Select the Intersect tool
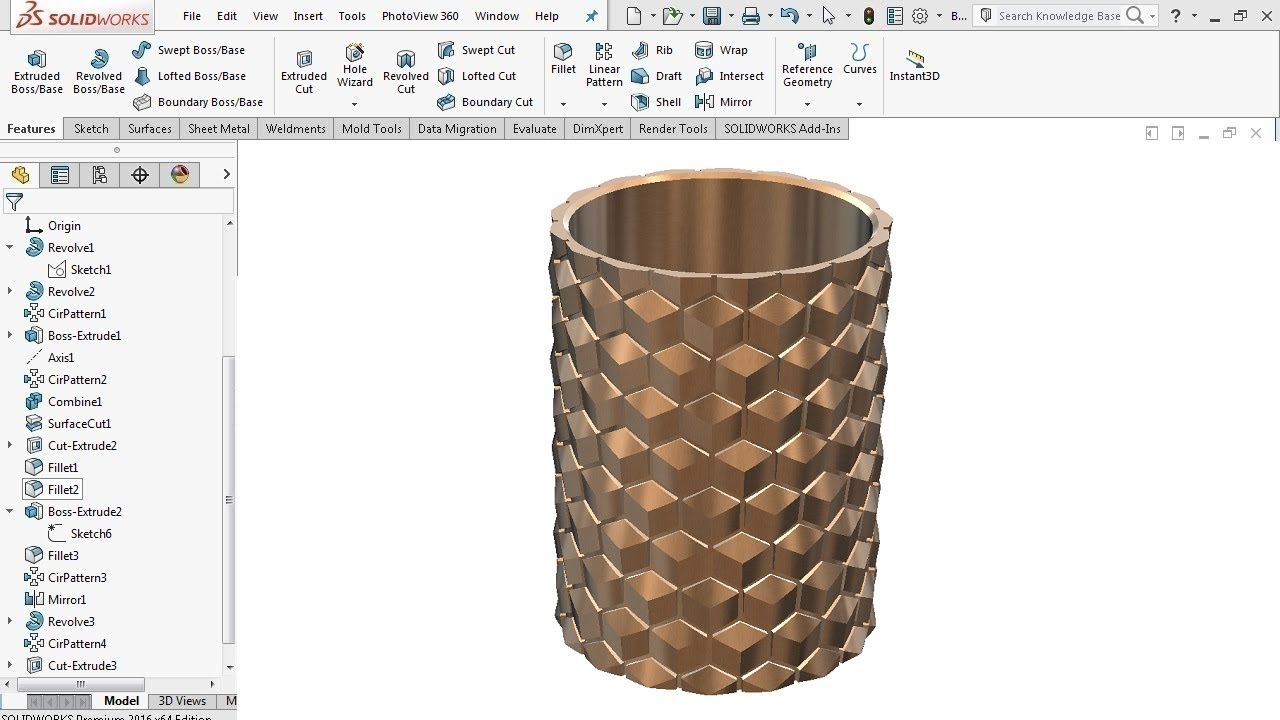This screenshot has width=1280, height=720. coord(730,76)
